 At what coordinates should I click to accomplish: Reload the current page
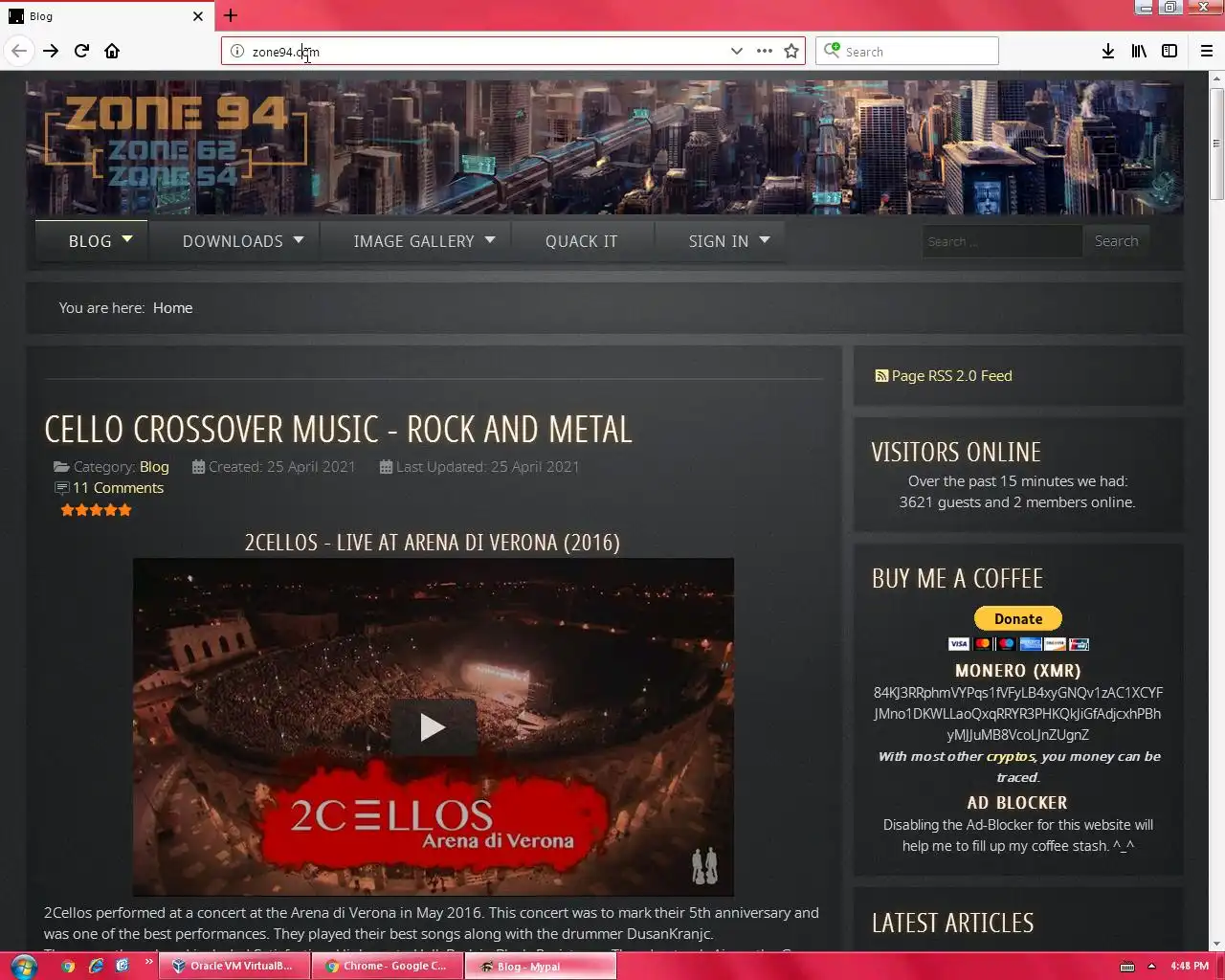click(81, 51)
